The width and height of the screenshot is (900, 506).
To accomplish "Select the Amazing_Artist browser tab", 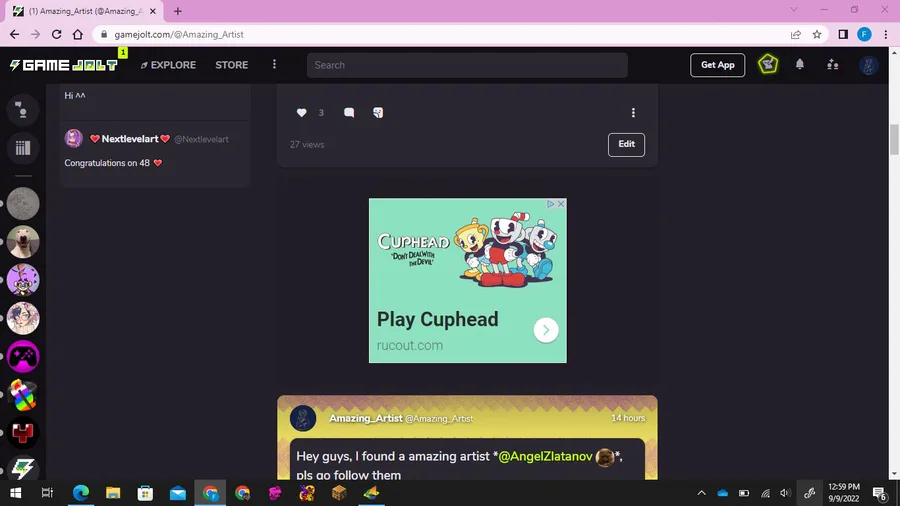I will tap(86, 11).
